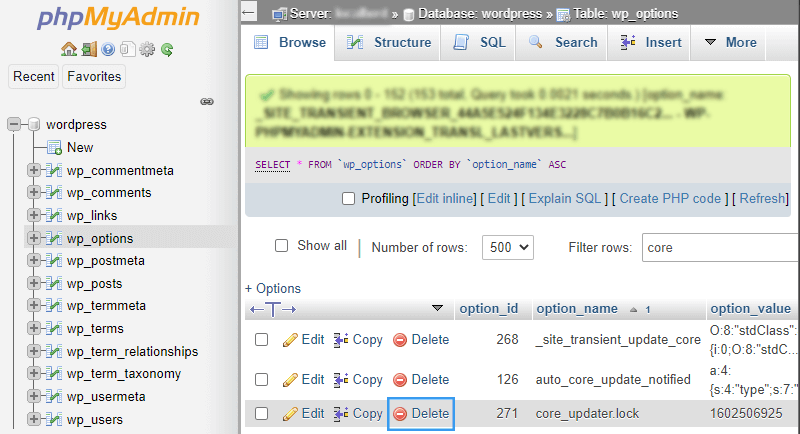Select row 268 checkbox
The image size is (800, 434).
262,340
